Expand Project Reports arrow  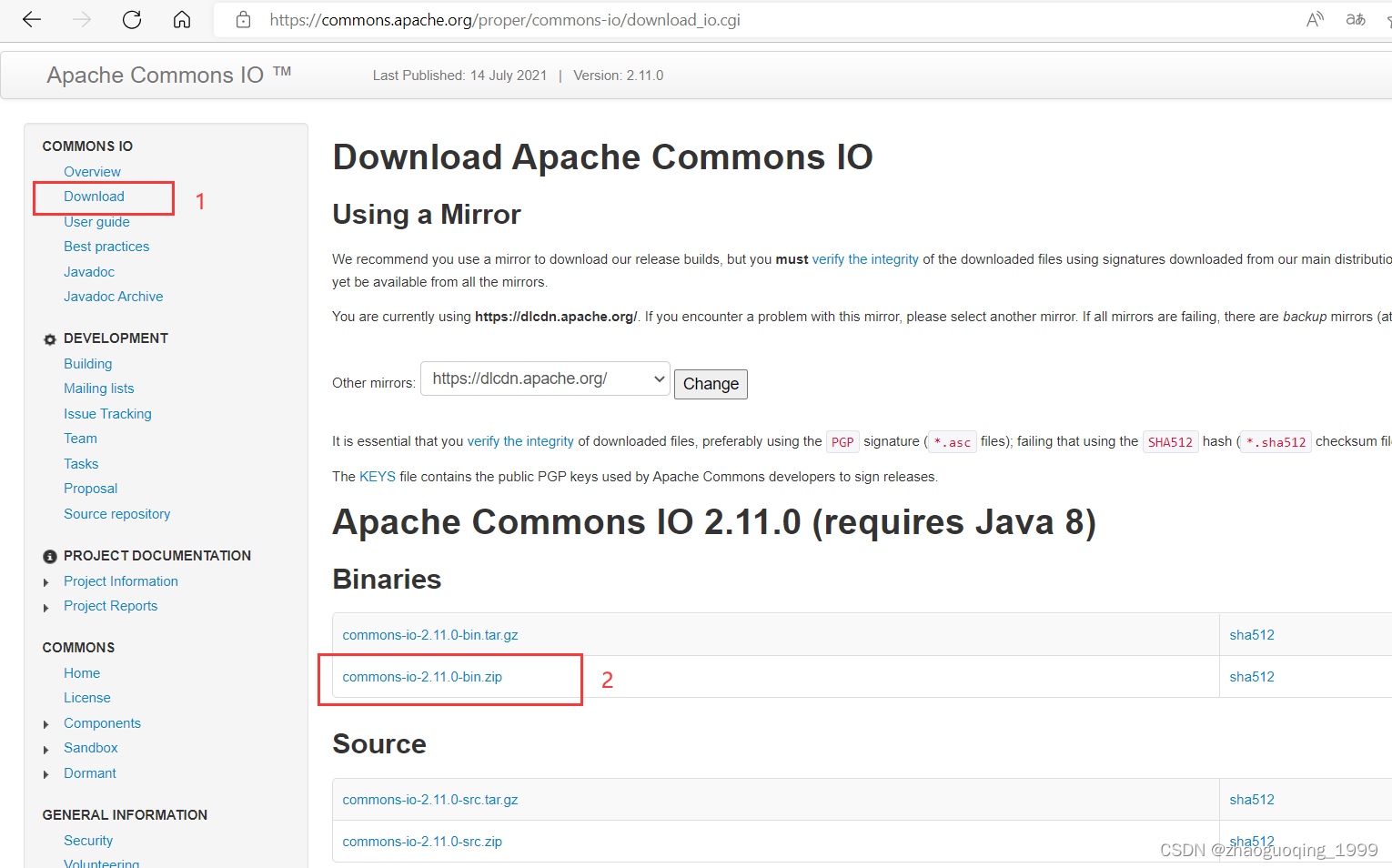[x=46, y=607]
